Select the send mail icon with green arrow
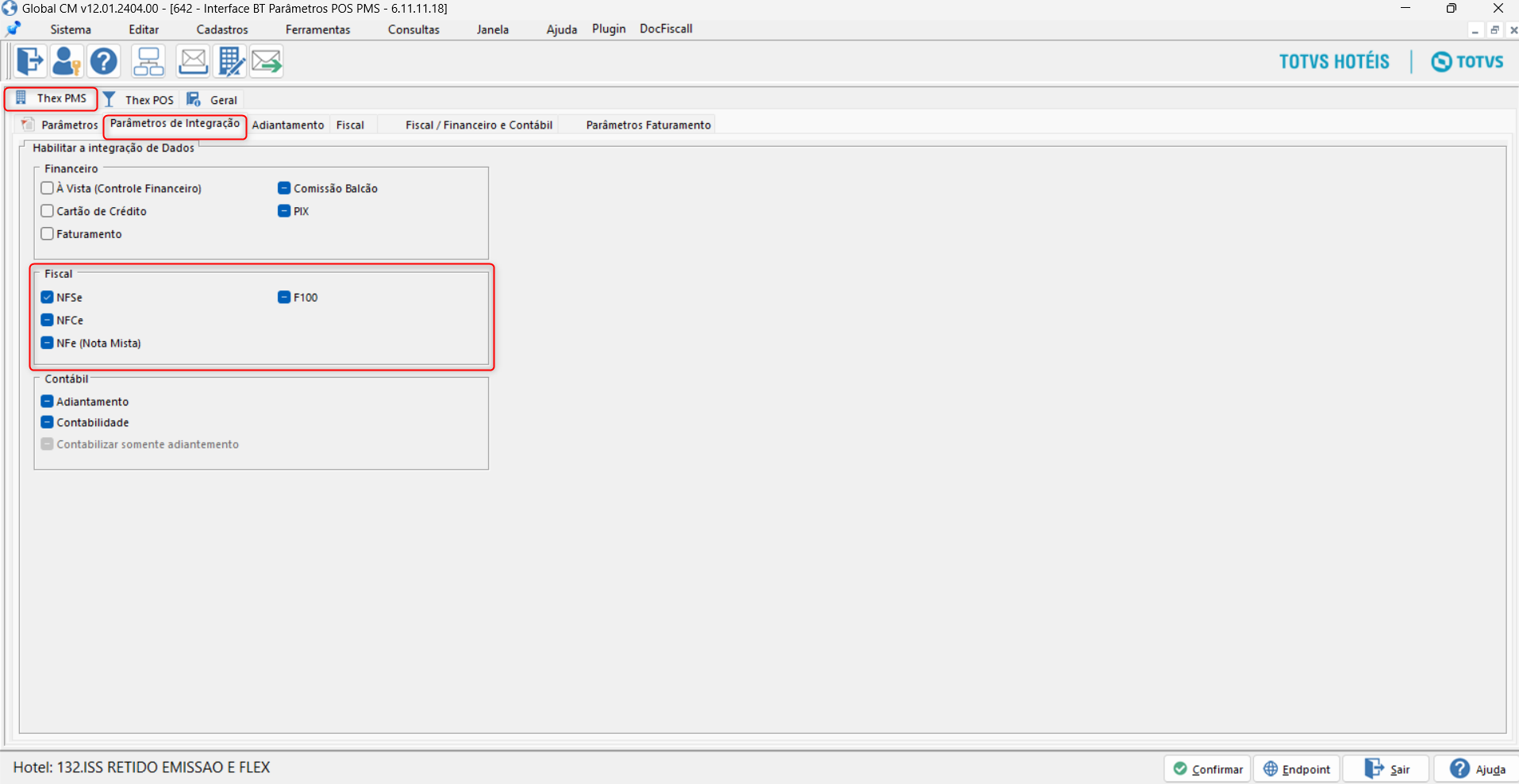 [x=267, y=61]
